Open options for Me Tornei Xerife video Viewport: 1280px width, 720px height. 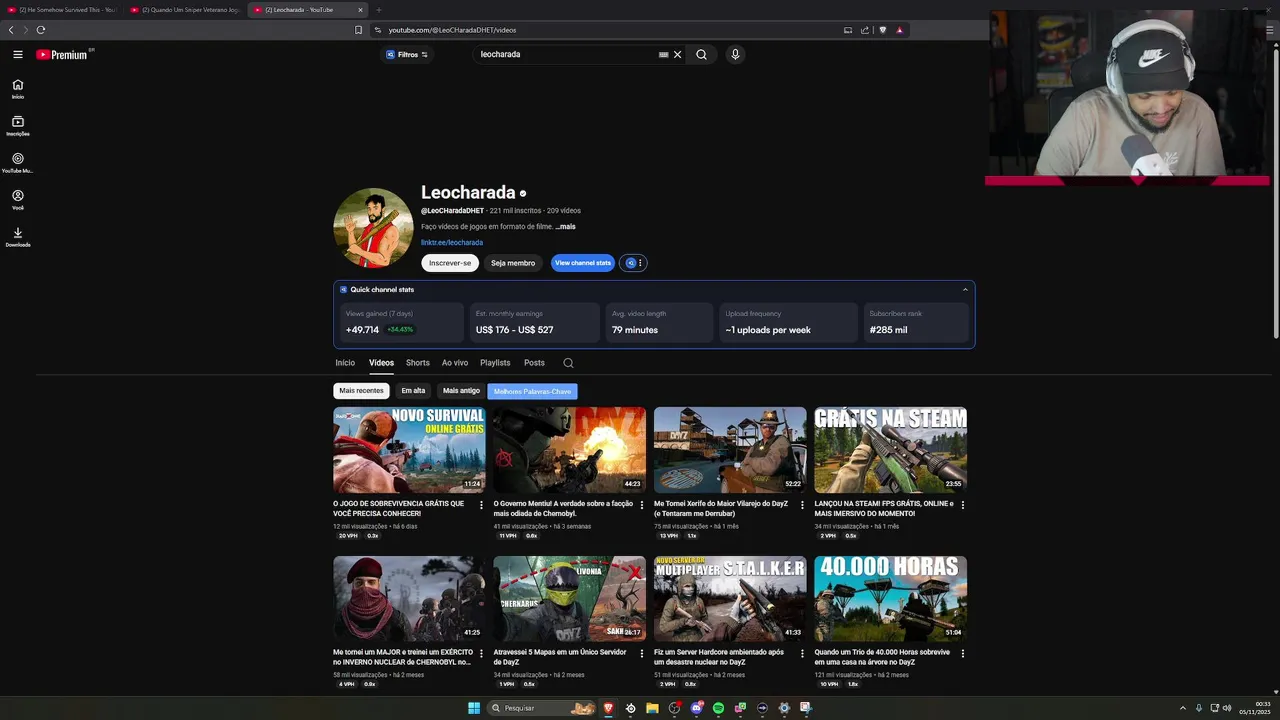(x=802, y=505)
